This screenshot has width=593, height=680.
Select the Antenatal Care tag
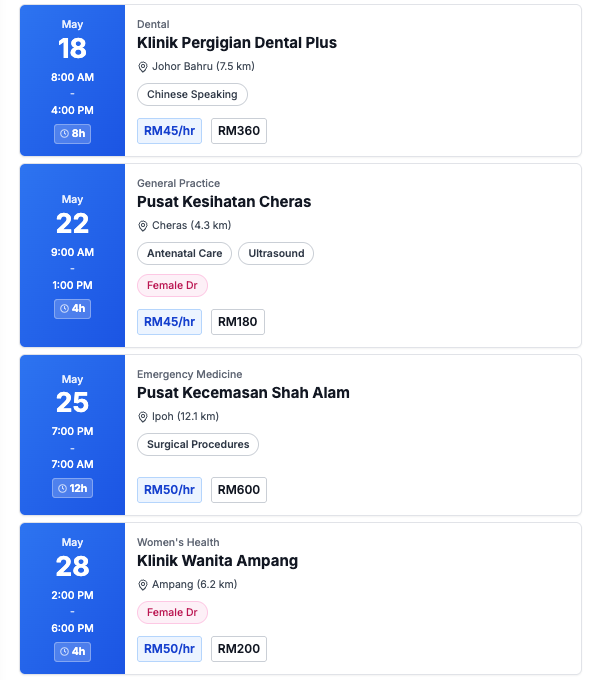pyautogui.click(x=184, y=253)
